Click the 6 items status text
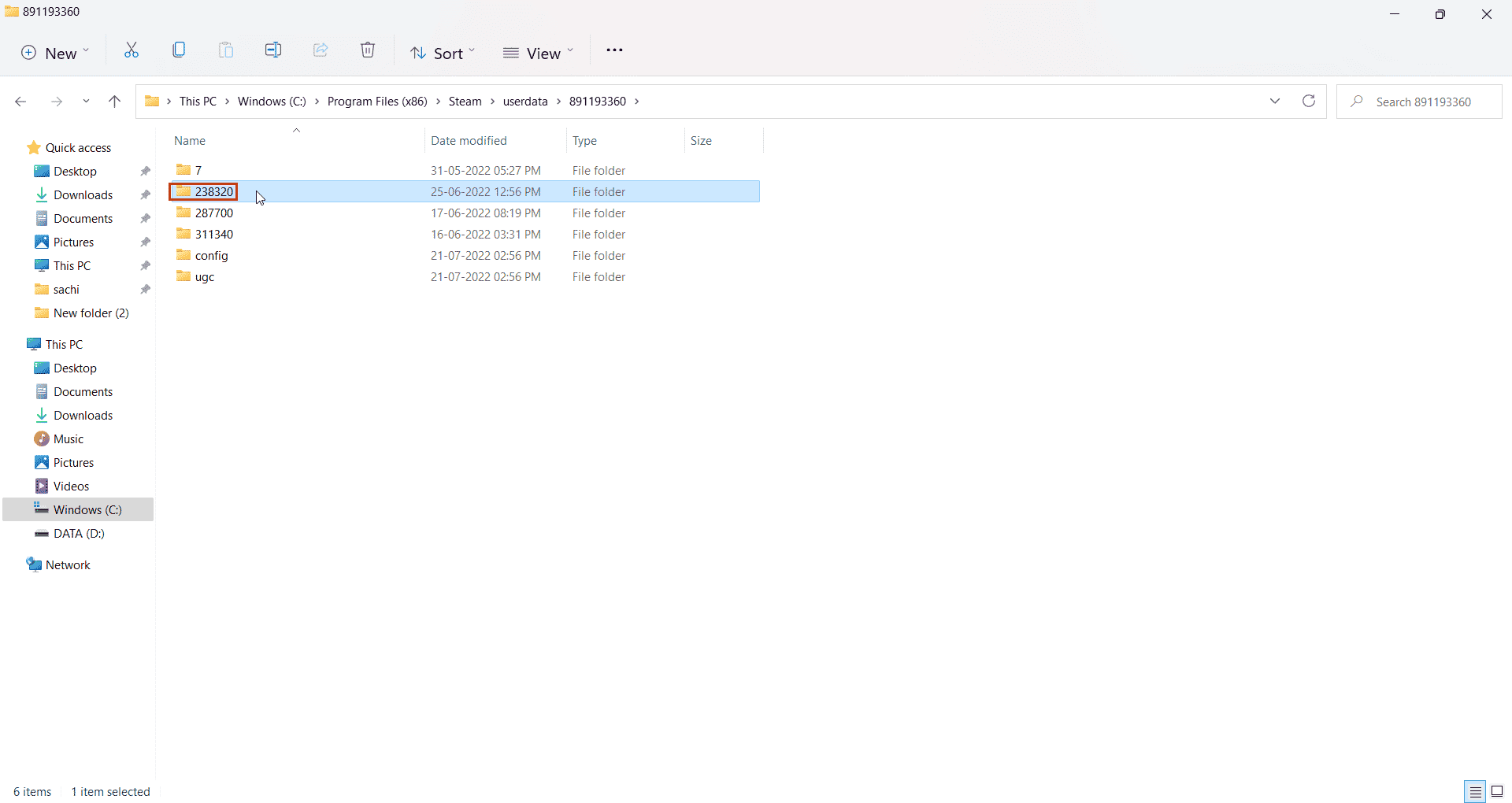 [32, 791]
